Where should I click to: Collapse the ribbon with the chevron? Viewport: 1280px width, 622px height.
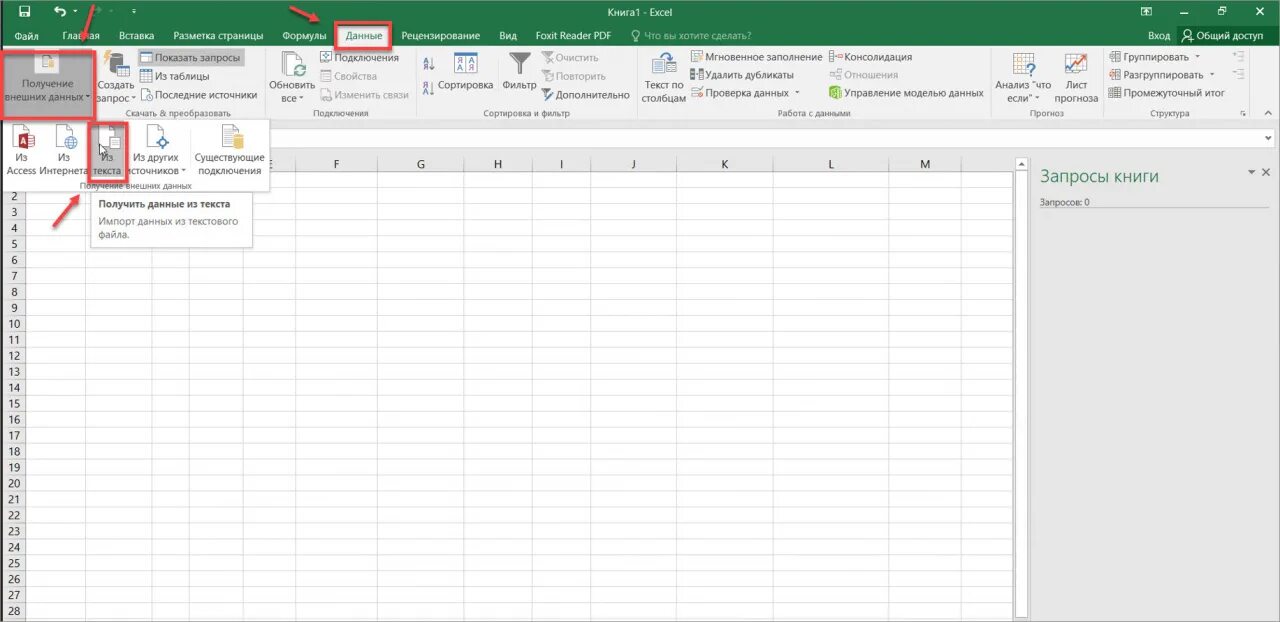point(1267,113)
